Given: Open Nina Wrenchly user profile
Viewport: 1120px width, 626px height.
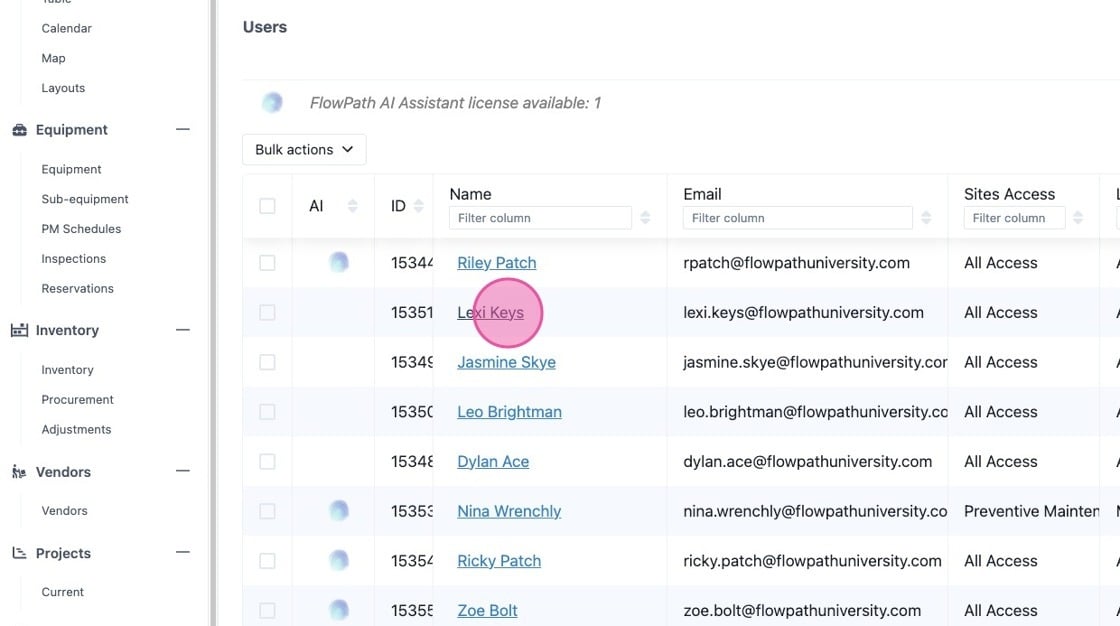Looking at the screenshot, I should click(509, 511).
